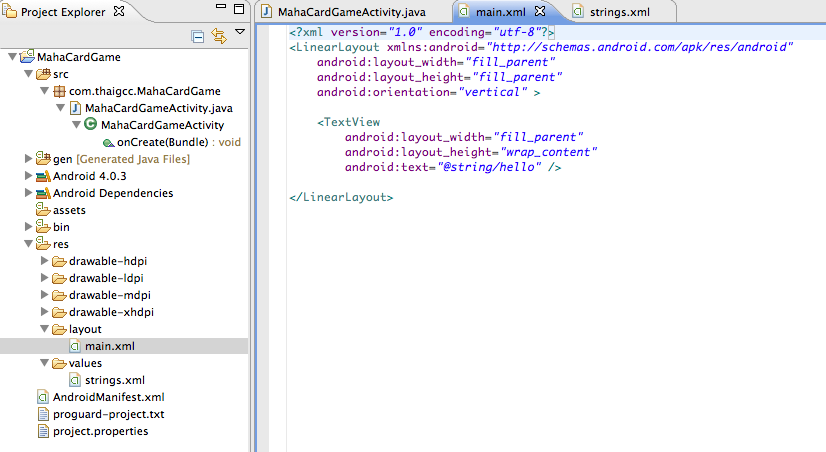The image size is (826, 452).
Task: Expand the gen Generated Java Files folder
Action: coord(28,158)
